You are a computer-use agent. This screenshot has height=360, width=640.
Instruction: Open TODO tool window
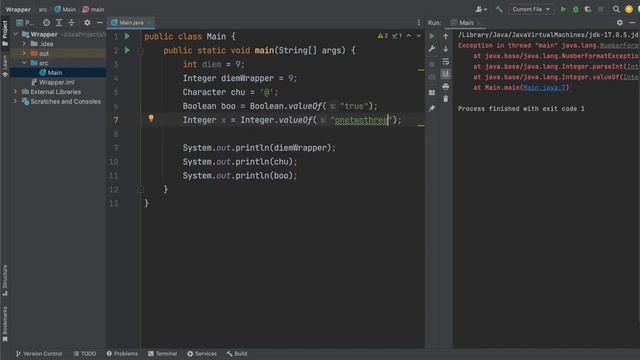click(85, 353)
